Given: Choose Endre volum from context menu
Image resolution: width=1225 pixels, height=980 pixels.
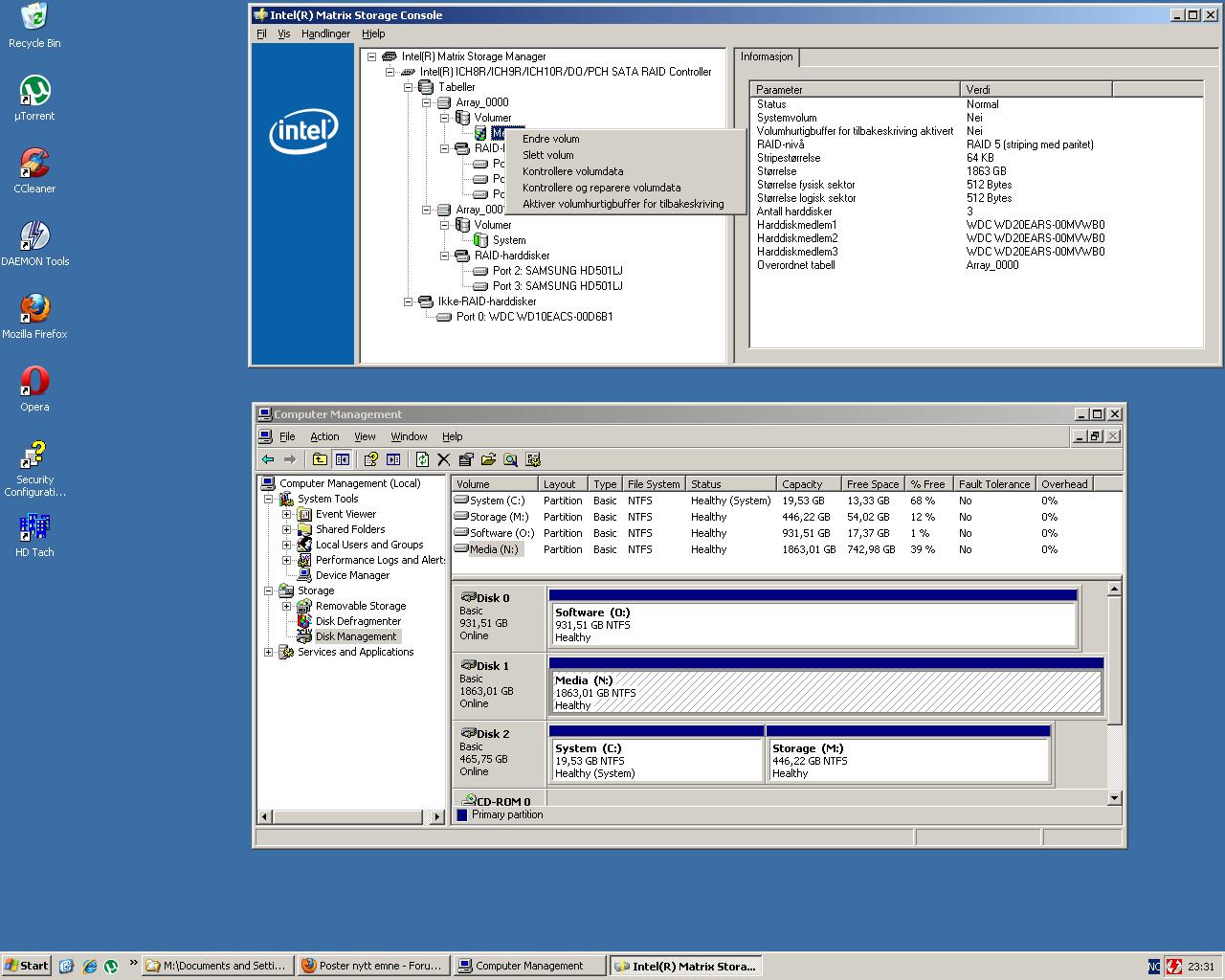Looking at the screenshot, I should (626, 139).
